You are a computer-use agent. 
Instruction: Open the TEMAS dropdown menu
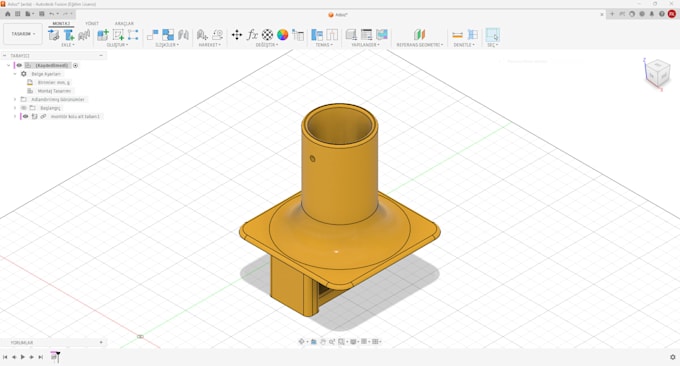click(x=324, y=45)
